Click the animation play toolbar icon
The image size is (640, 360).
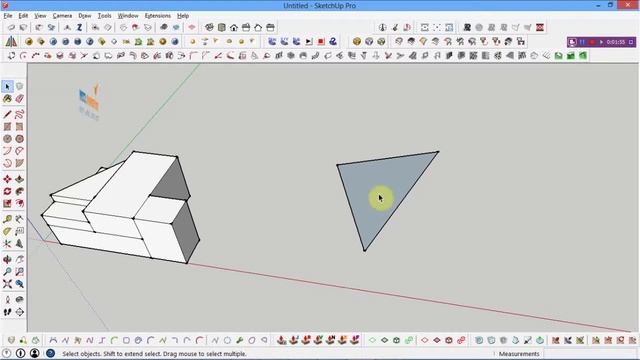(x=309, y=41)
